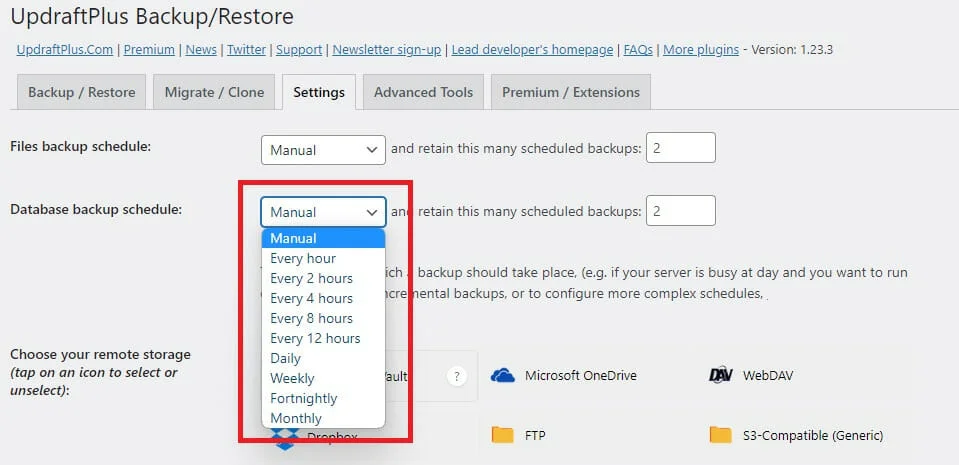Select WebDAV storage label
Screen dimensions: 959x465
point(768,375)
